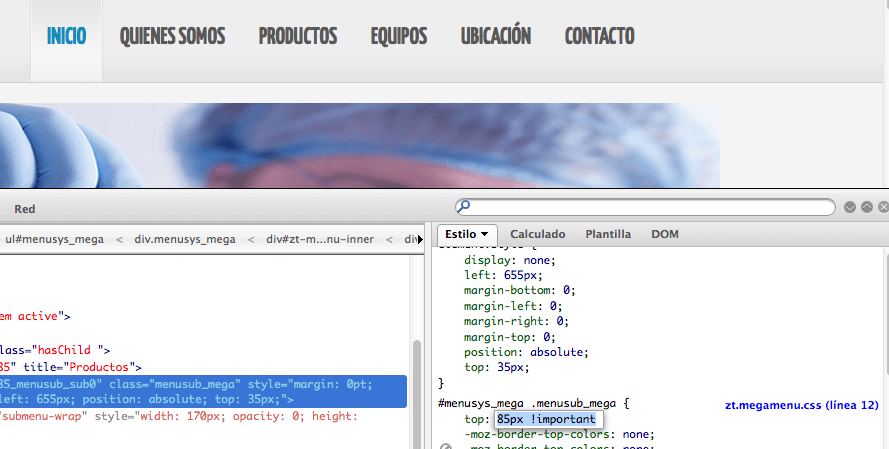Click the '#menusys_mega .menusub_mega' selector
The height and width of the screenshot is (449, 889).
coord(527,404)
